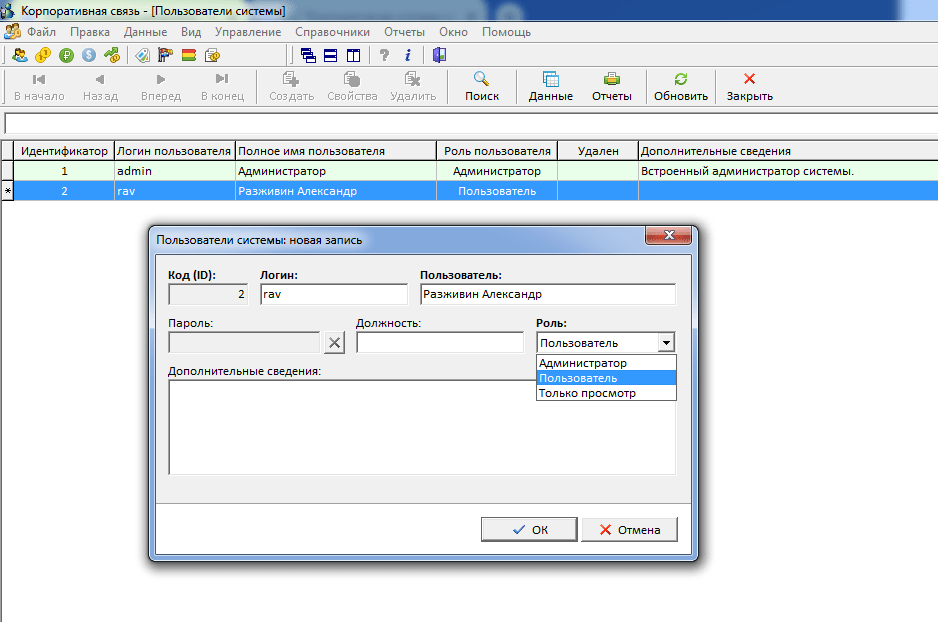Click the blue italic info icon

click(x=408, y=55)
